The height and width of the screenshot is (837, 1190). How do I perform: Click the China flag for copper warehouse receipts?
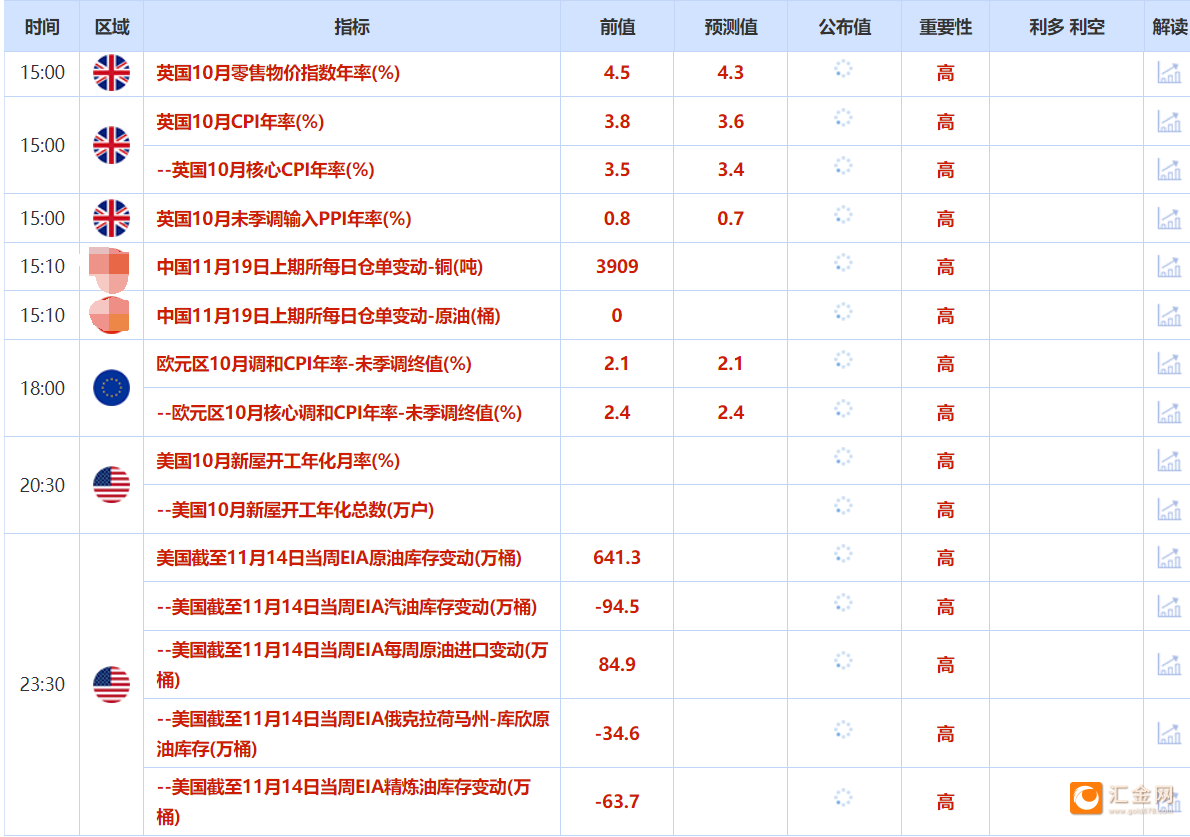pyautogui.click(x=111, y=267)
